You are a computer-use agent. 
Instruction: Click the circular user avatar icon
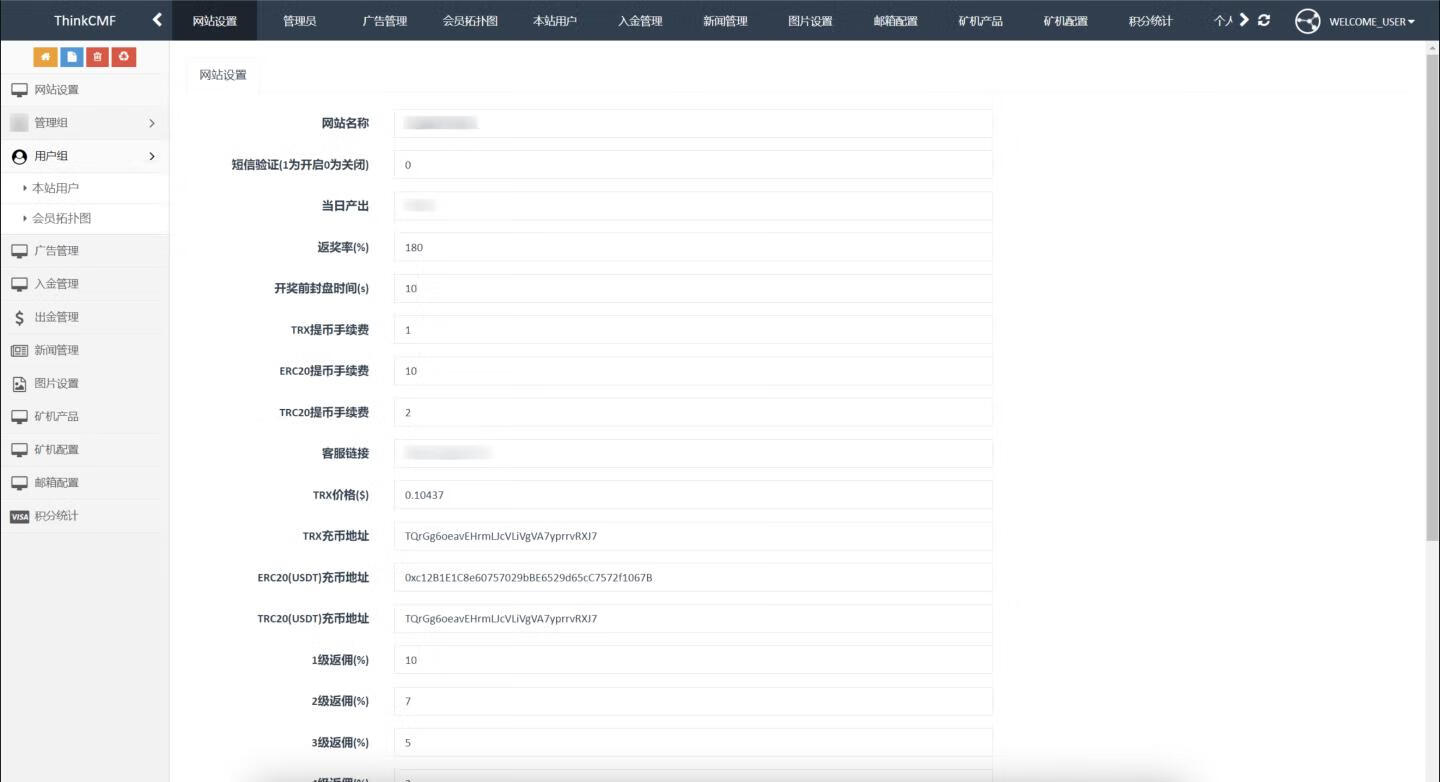[x=1307, y=21]
